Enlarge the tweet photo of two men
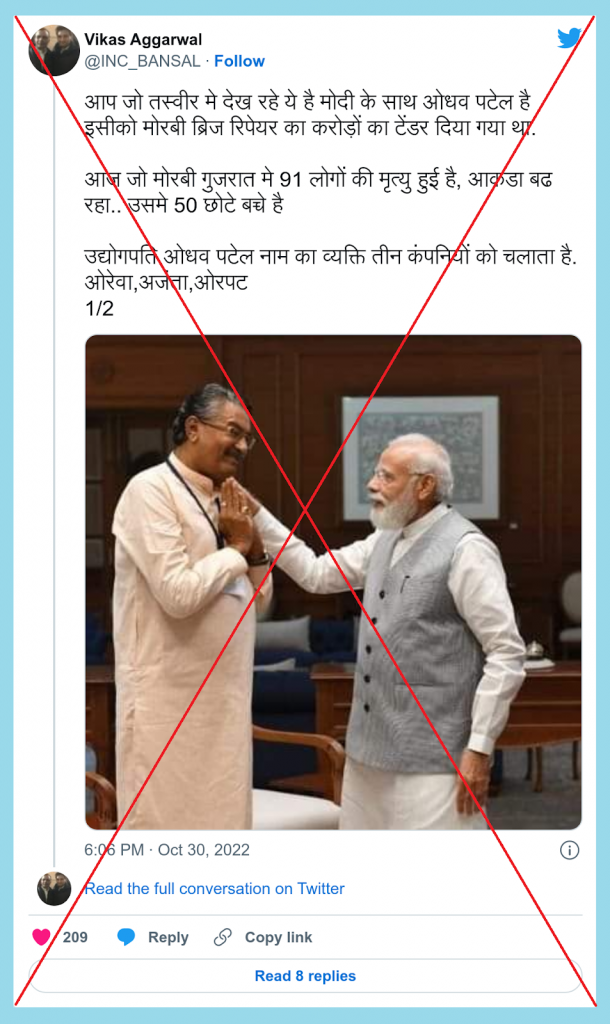Image resolution: width=610 pixels, height=1024 pixels. (333, 583)
